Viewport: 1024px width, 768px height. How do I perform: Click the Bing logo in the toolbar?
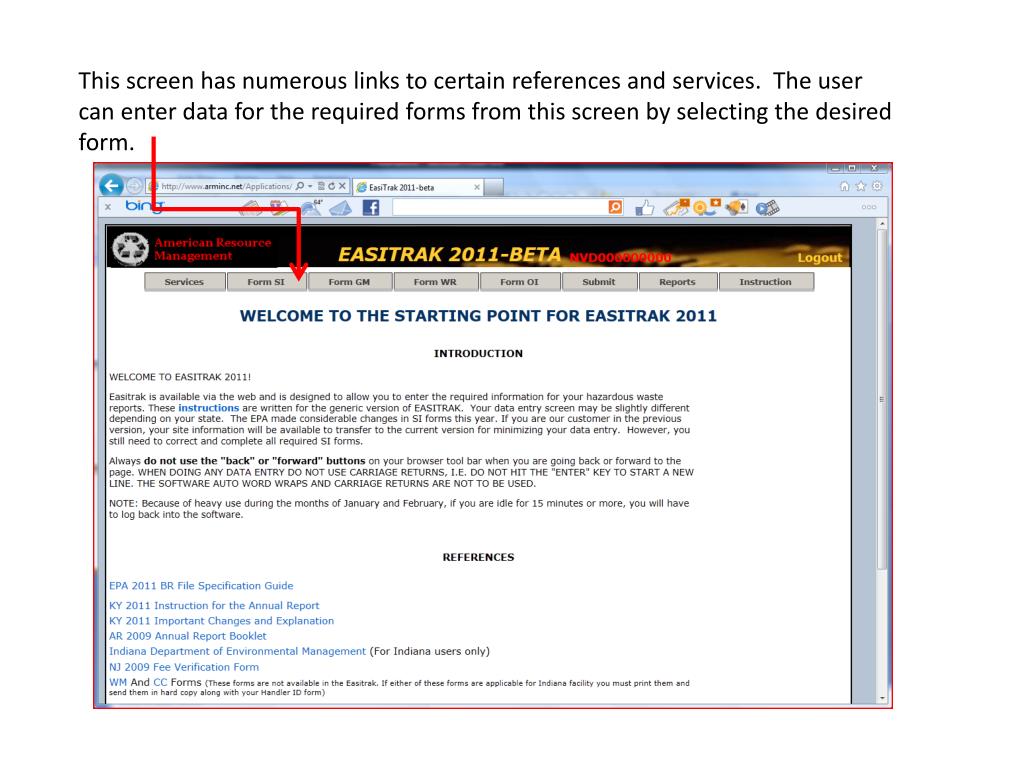[144, 206]
